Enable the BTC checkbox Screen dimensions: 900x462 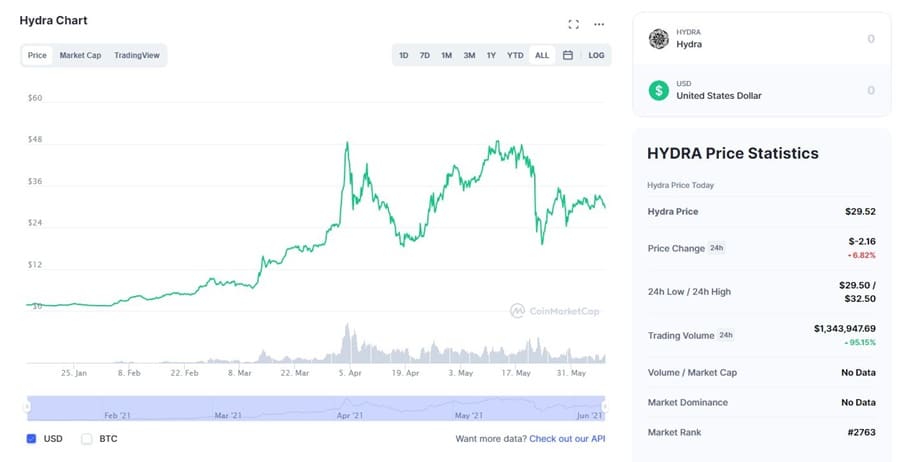point(86,438)
